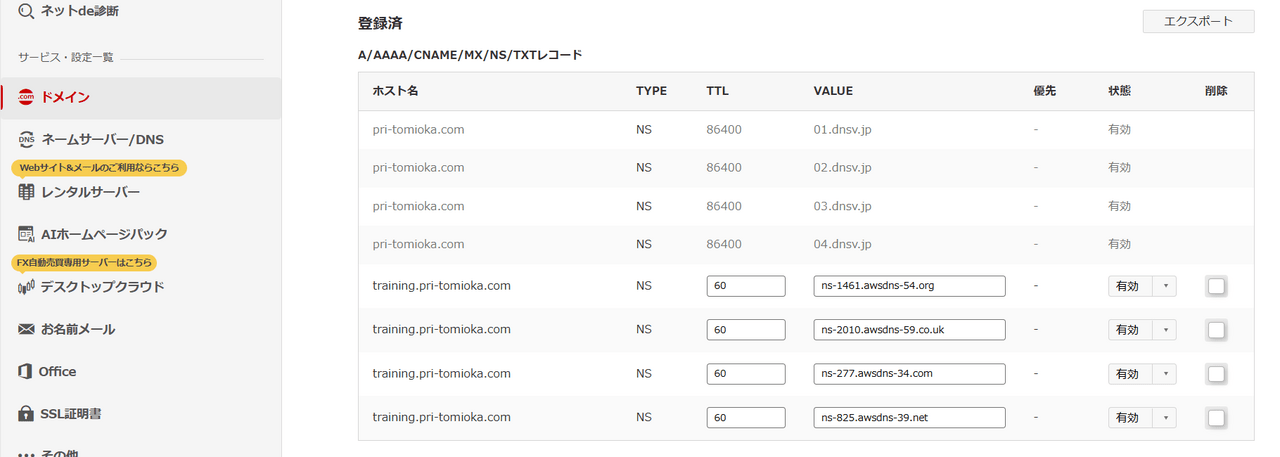Click the DNS globe icon in sidebar
The image size is (1280, 457).
tap(26, 139)
